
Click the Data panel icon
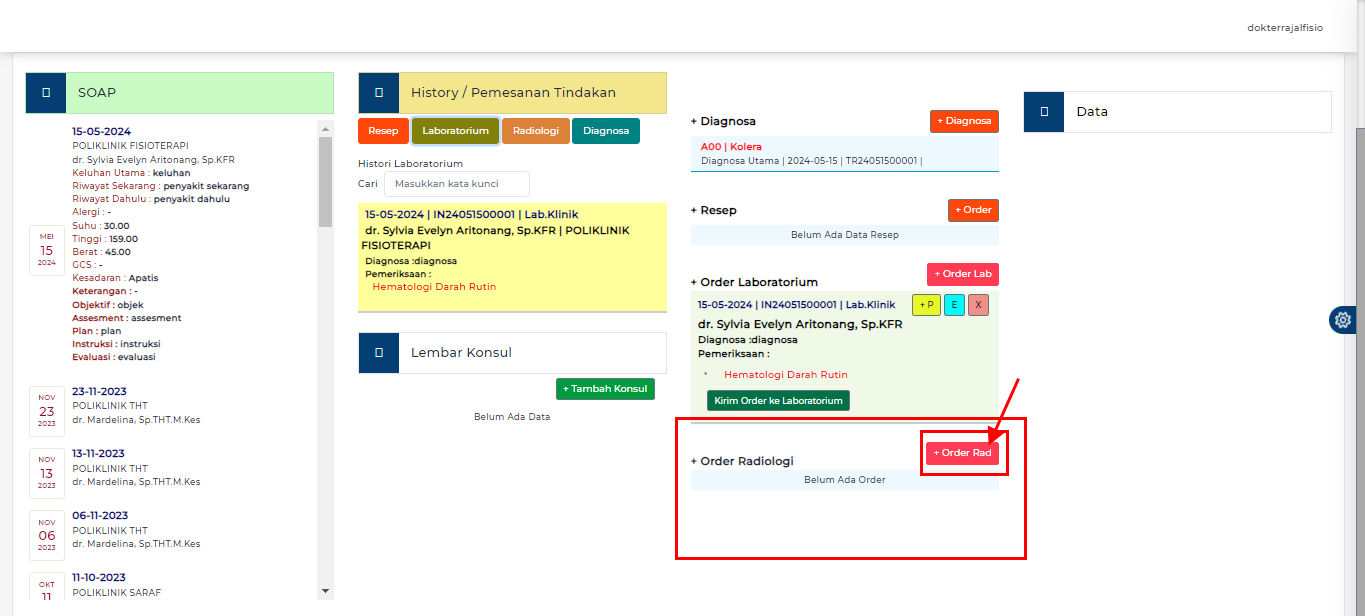point(1043,111)
